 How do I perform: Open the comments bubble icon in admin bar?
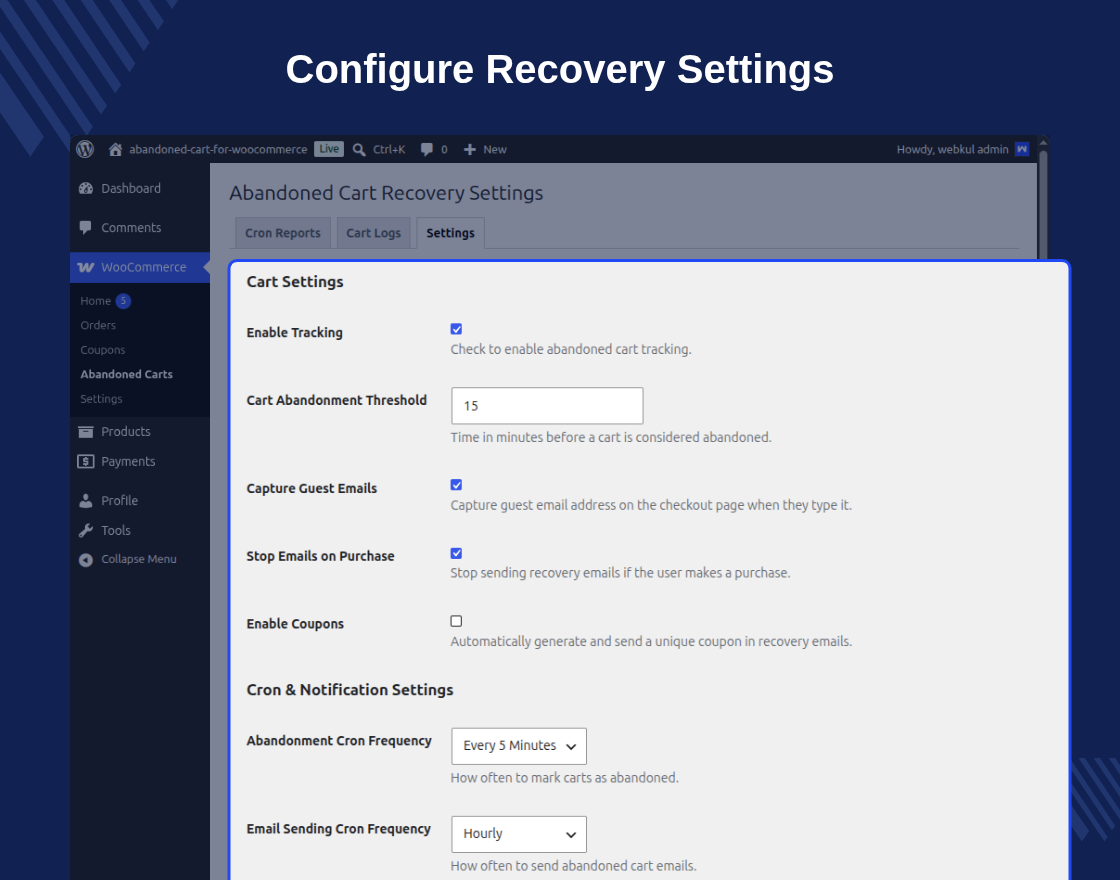click(426, 149)
